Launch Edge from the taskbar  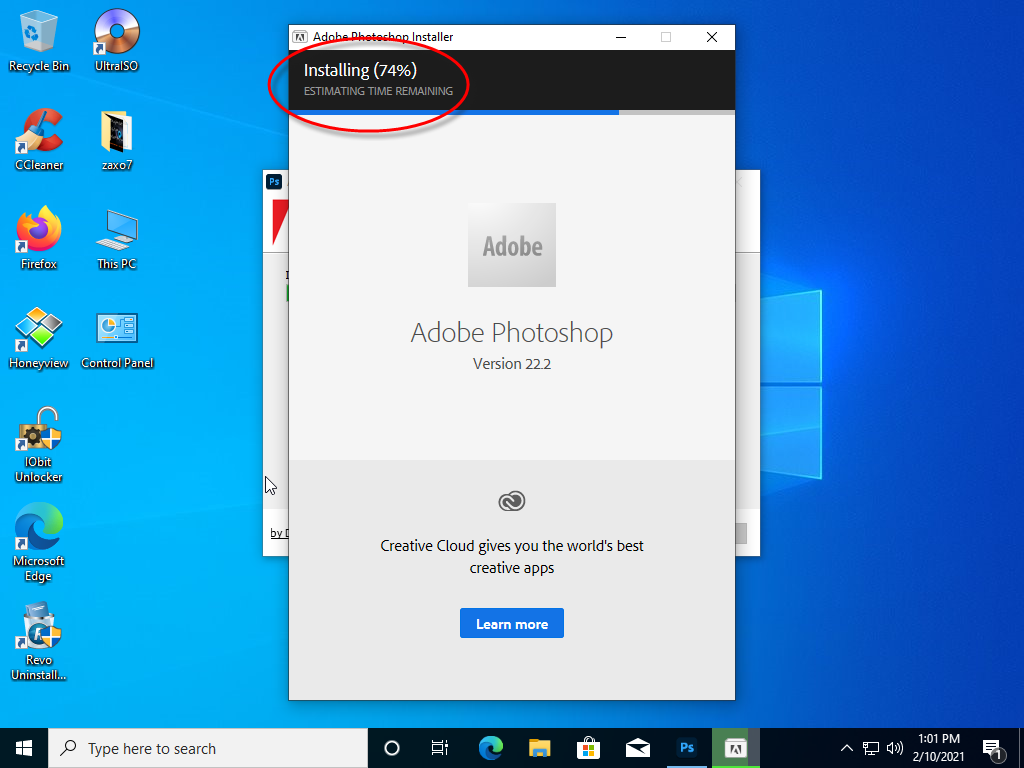490,748
